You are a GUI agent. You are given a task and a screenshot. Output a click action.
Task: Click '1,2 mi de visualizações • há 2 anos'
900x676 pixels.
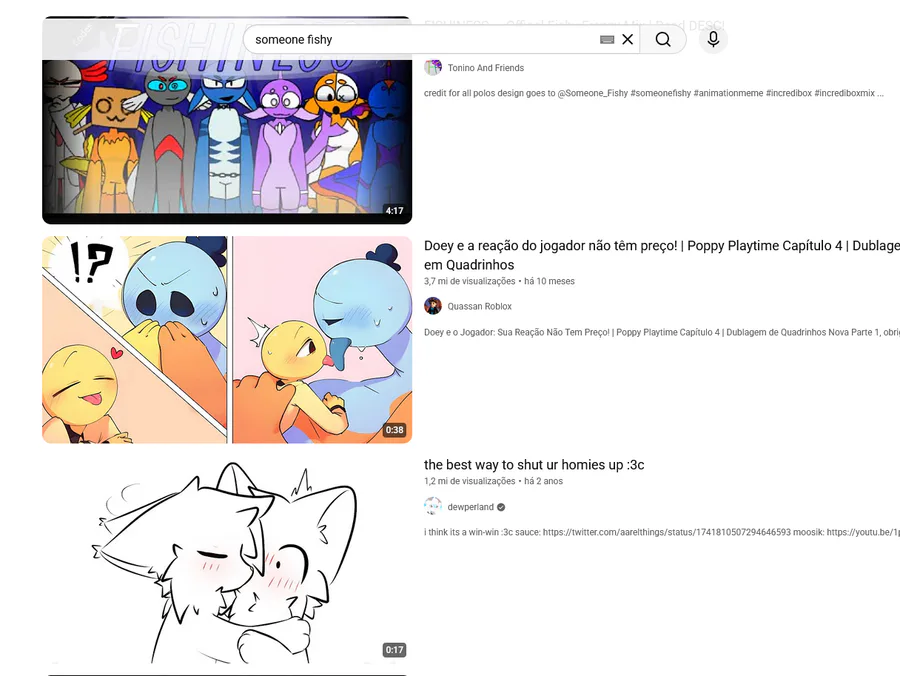(x=493, y=481)
